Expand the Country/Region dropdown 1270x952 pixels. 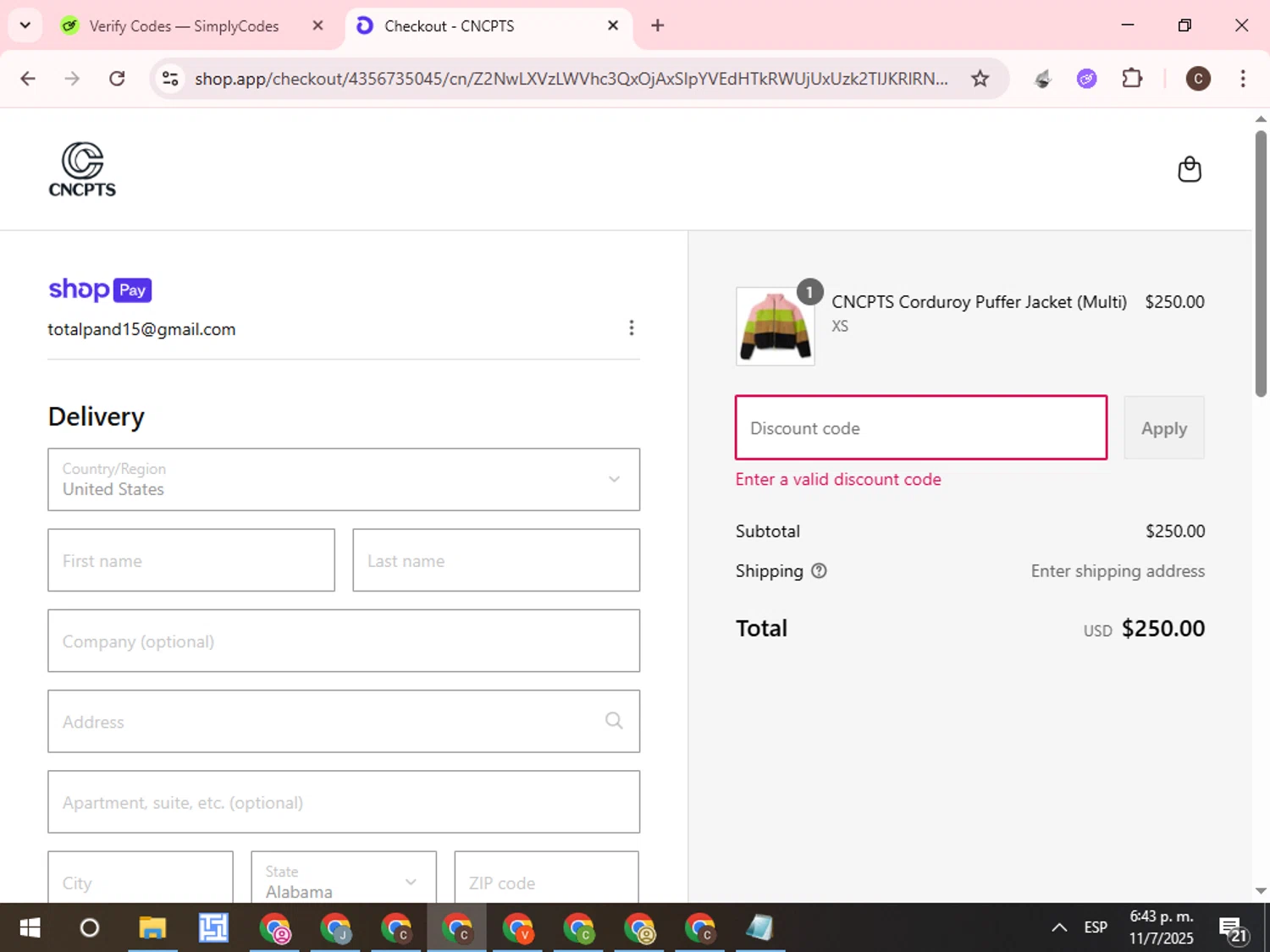[344, 480]
